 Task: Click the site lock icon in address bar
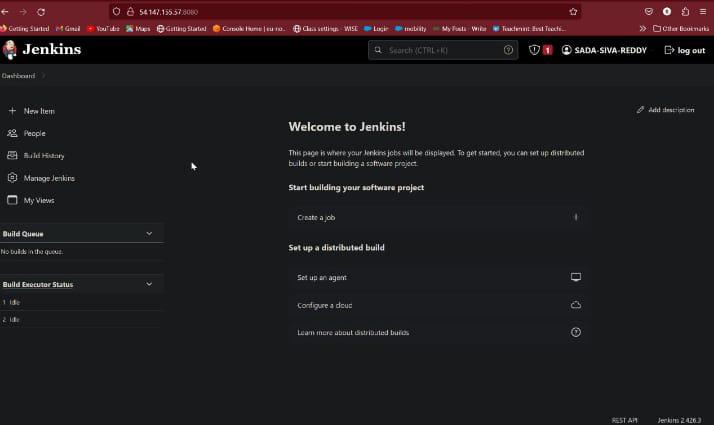pos(130,12)
